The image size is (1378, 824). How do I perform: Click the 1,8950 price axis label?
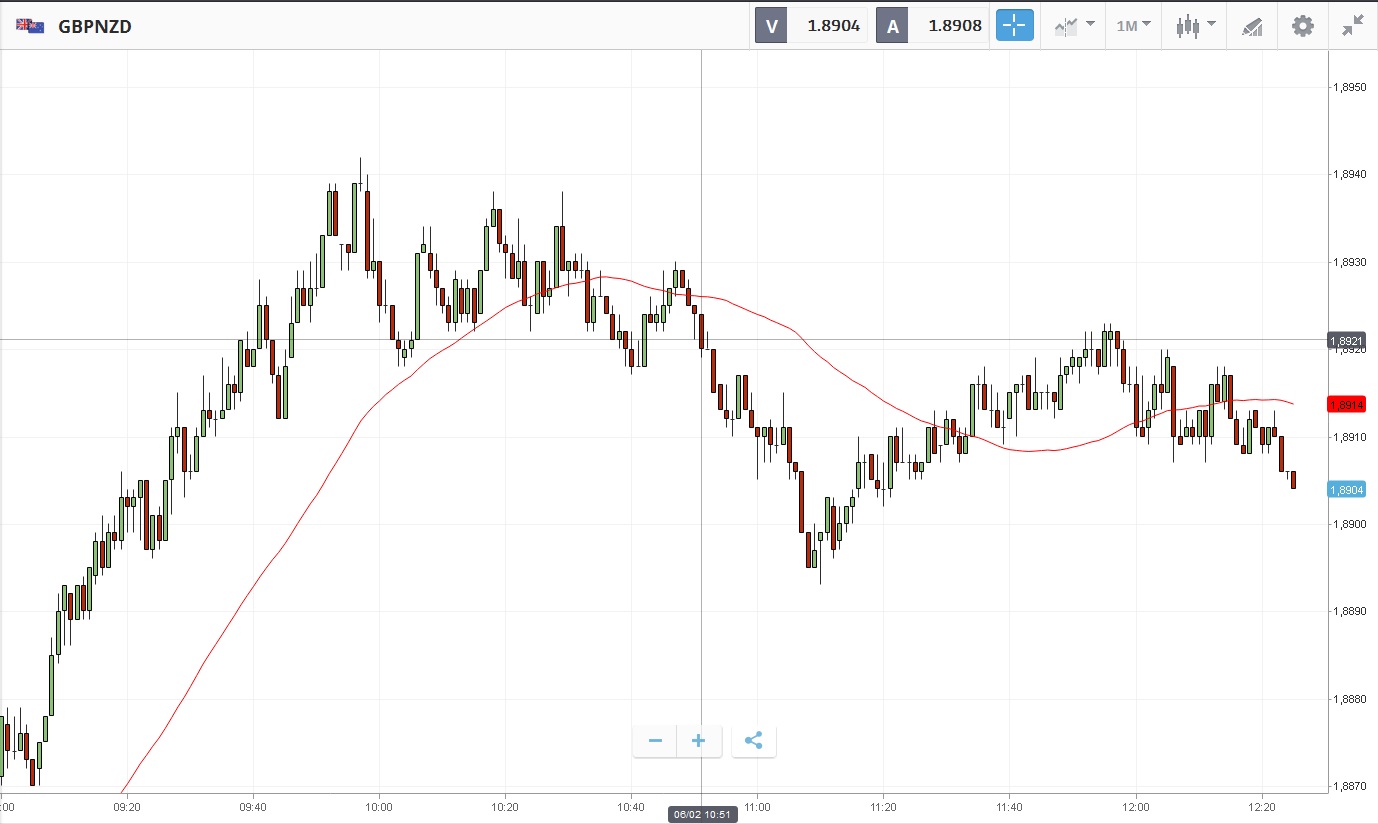[x=1349, y=88]
